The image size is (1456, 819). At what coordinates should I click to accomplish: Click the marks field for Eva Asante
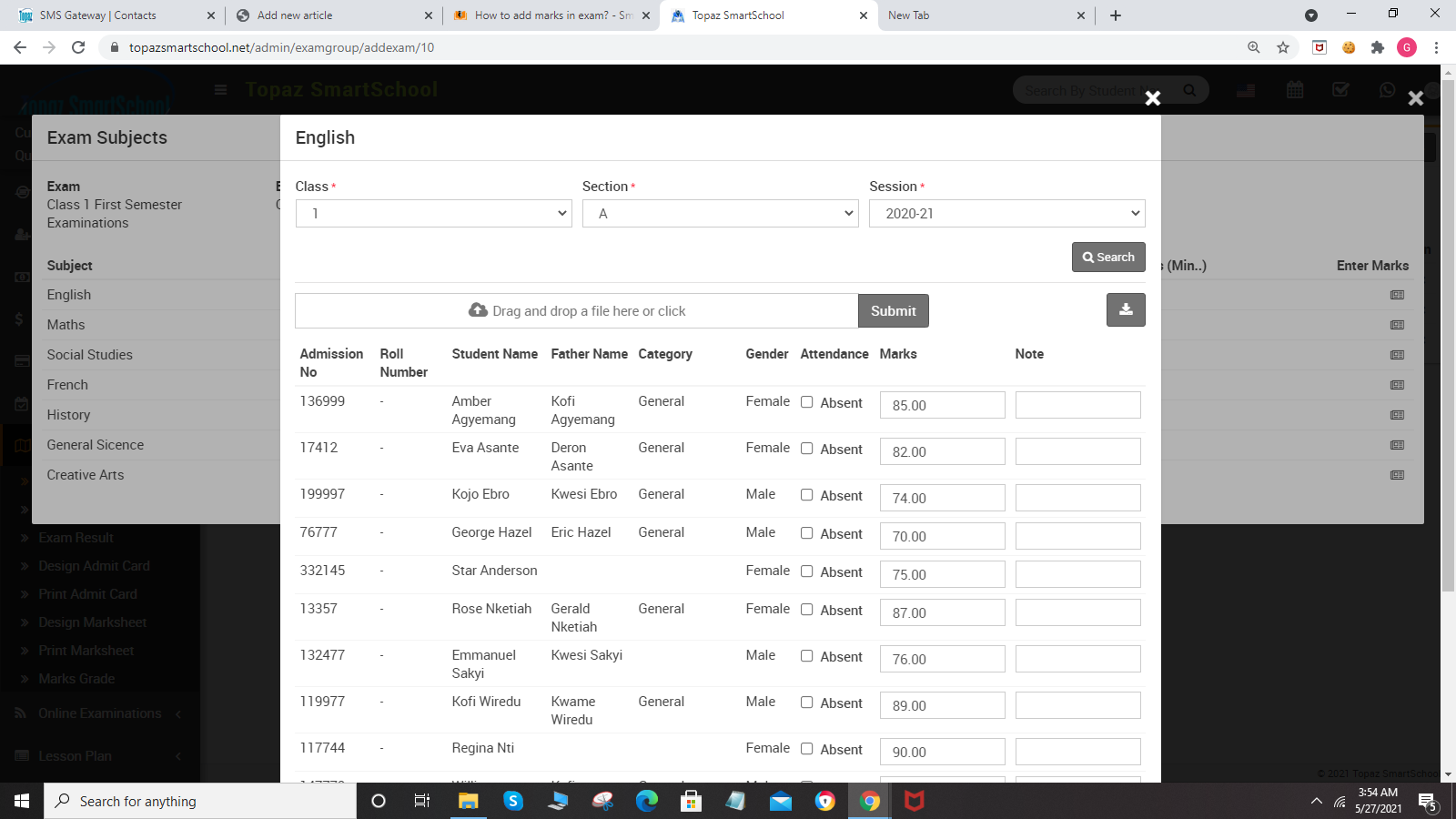[x=942, y=451]
